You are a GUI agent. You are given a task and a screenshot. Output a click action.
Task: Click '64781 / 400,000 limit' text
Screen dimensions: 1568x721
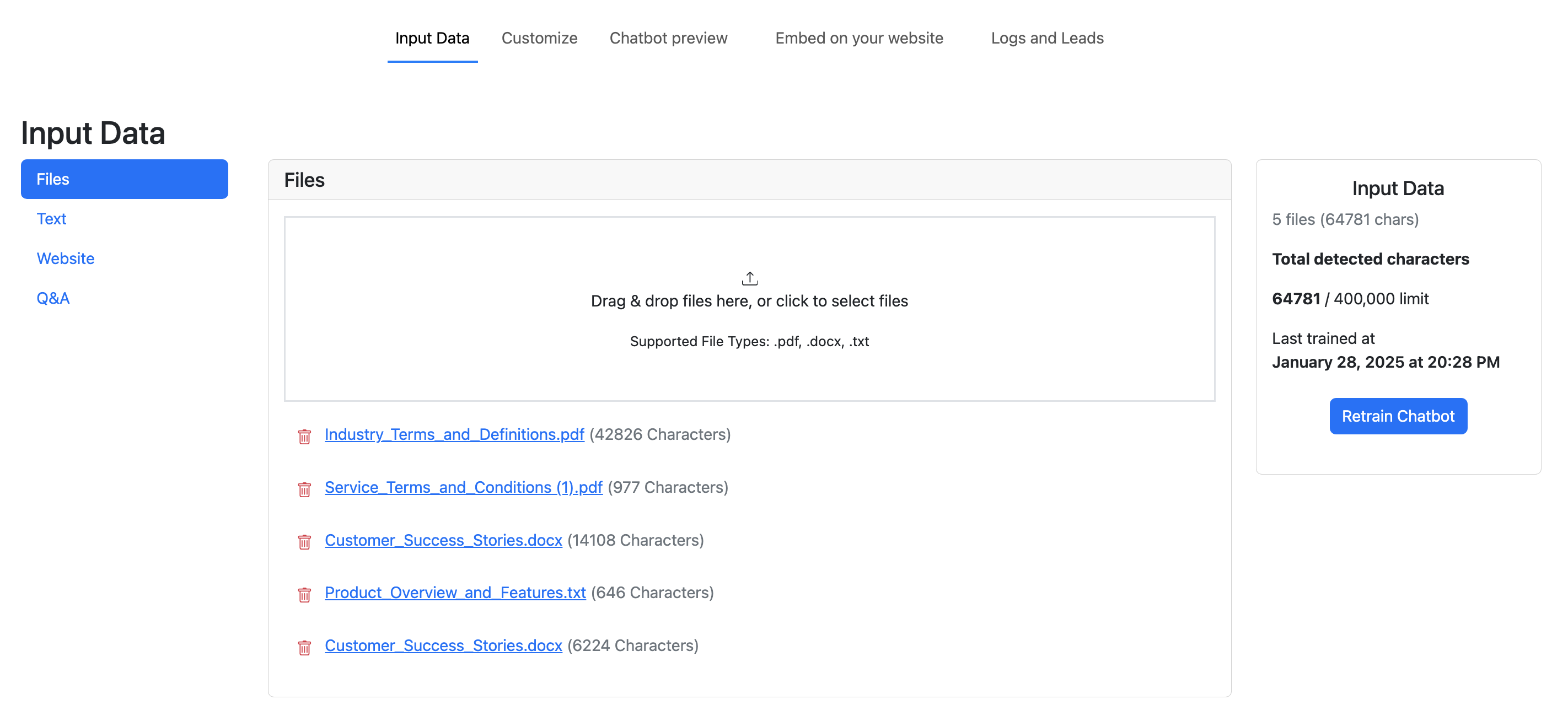[x=1350, y=299]
